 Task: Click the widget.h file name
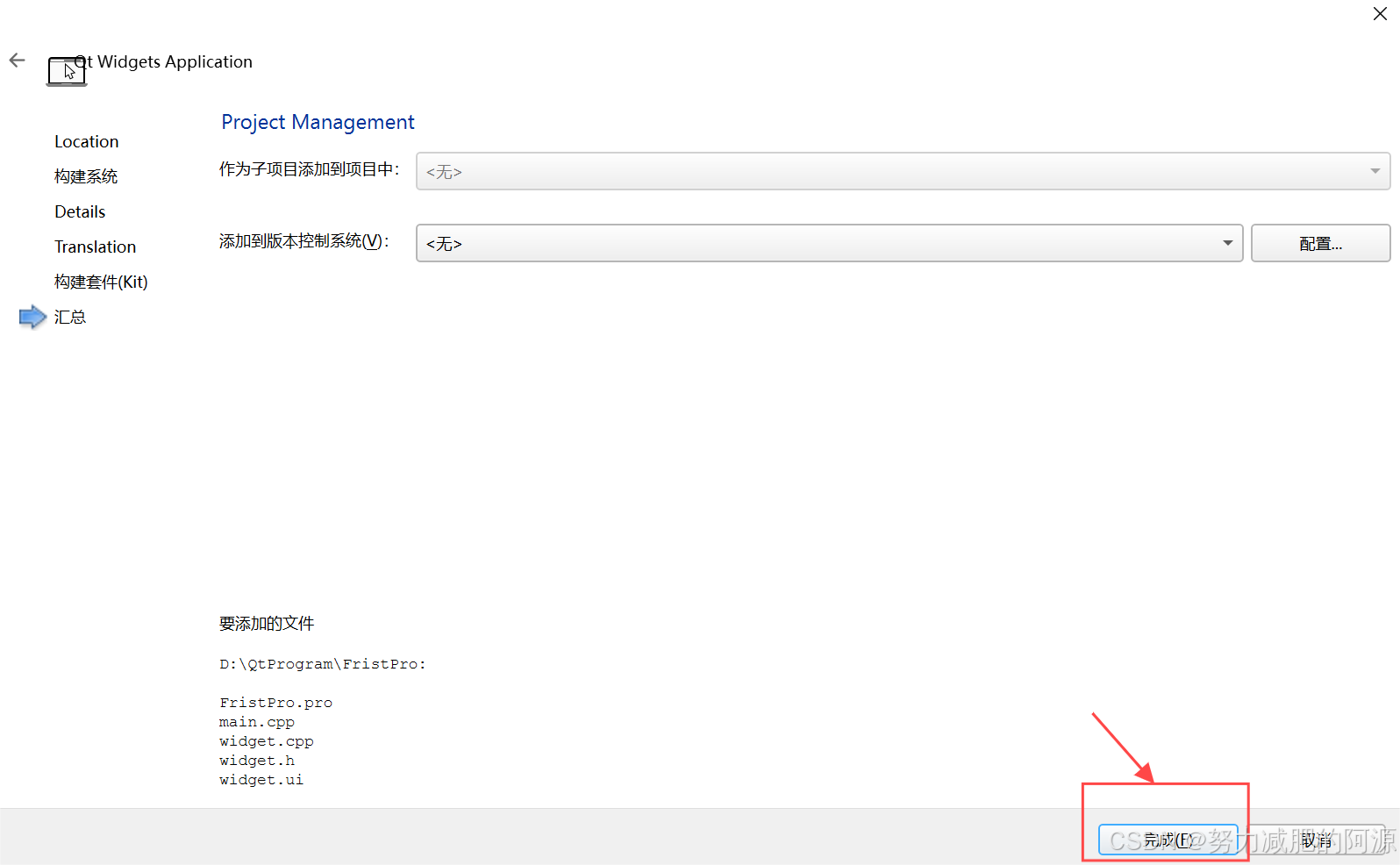coord(257,761)
